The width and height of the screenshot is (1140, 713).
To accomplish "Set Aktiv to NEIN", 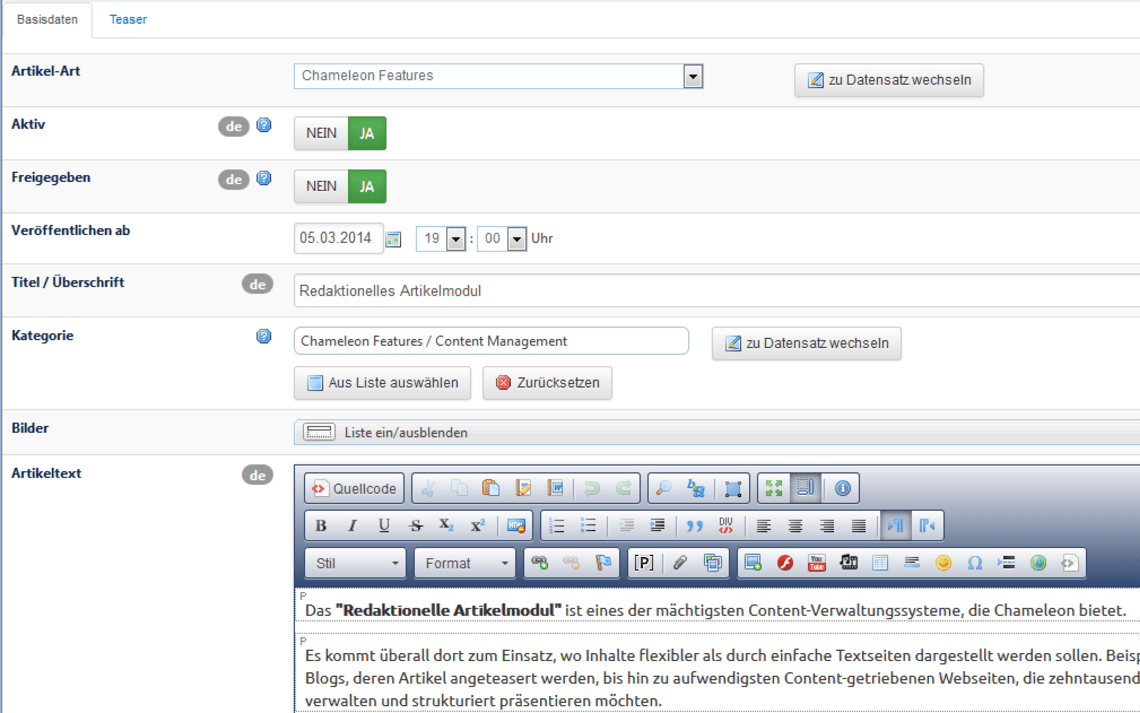I will tap(321, 133).
